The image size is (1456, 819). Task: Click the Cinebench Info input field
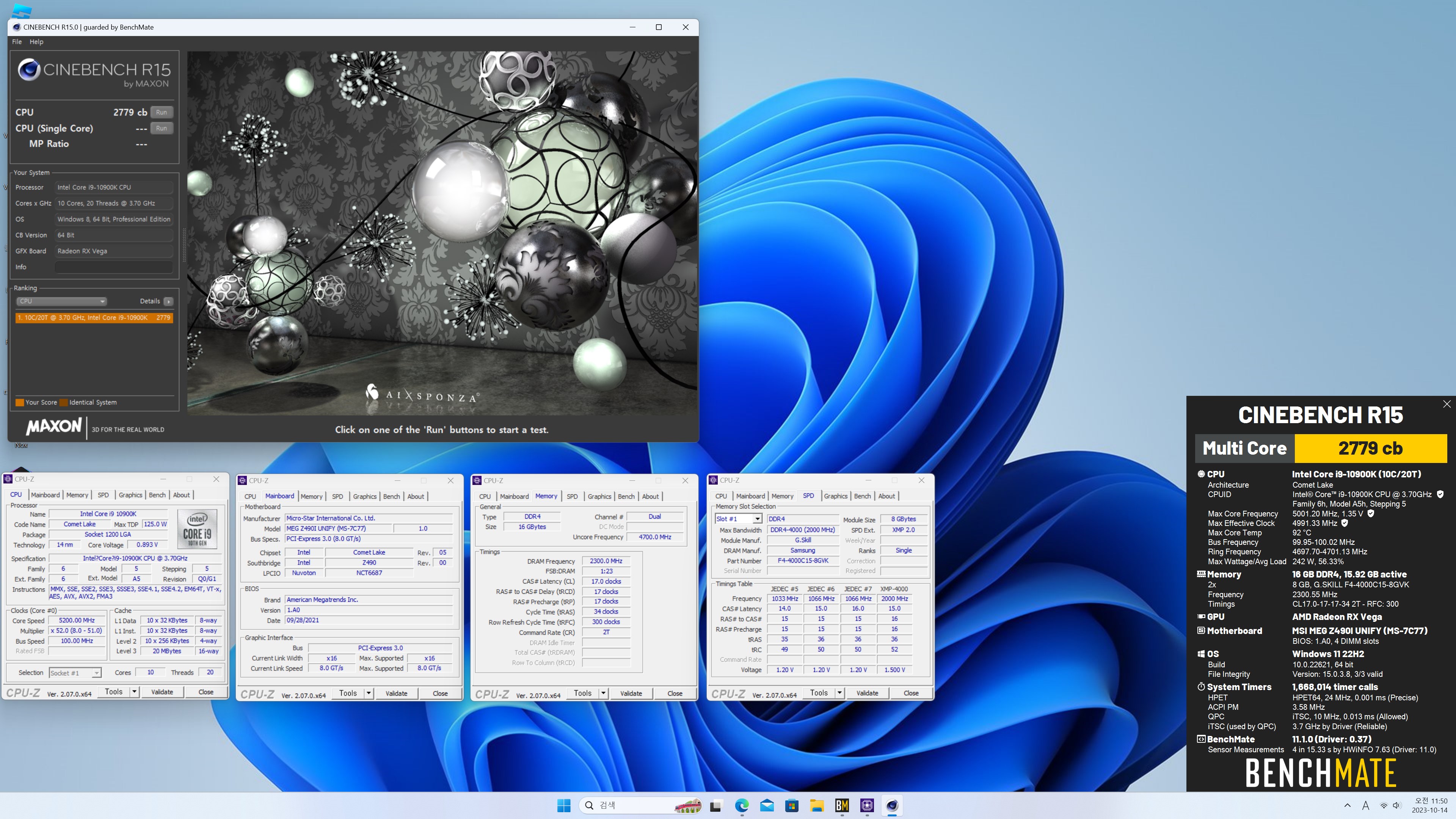[x=114, y=267]
